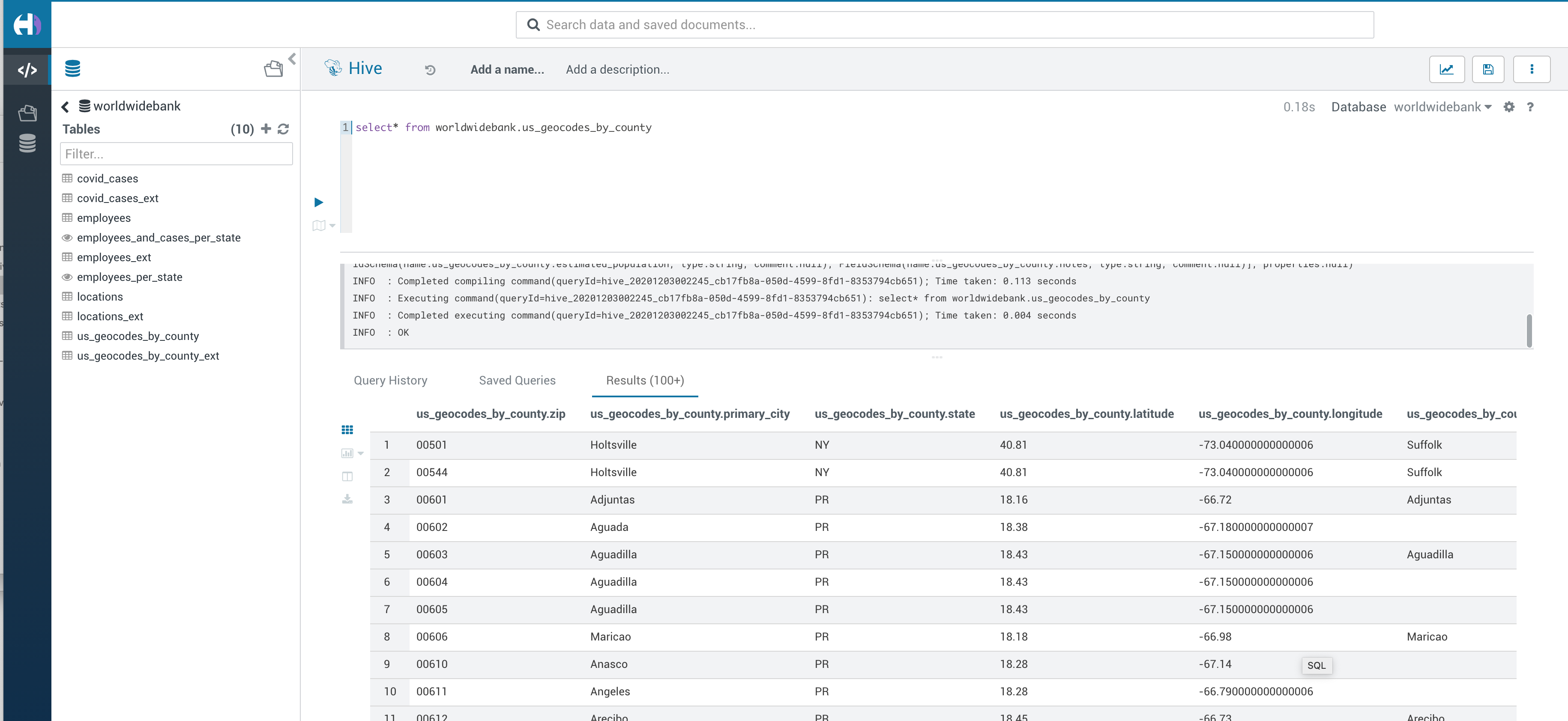Download the query results
This screenshot has height=721, width=1568.
click(347, 499)
